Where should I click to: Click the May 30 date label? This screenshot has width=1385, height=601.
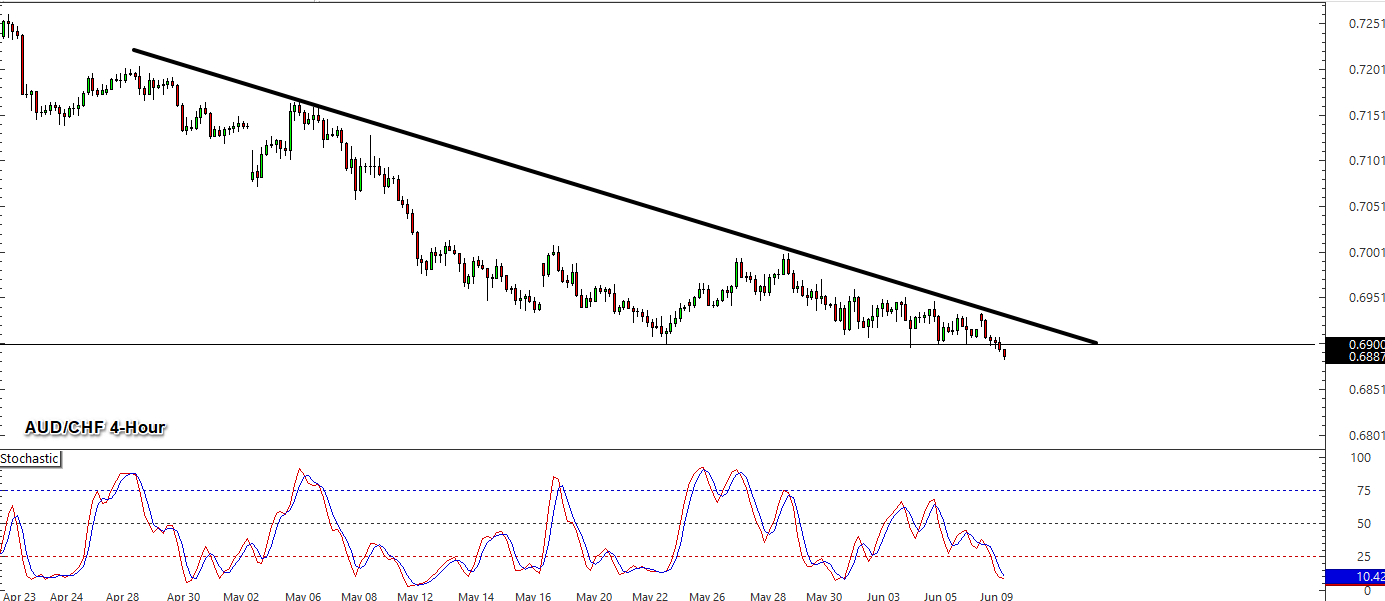click(x=825, y=596)
